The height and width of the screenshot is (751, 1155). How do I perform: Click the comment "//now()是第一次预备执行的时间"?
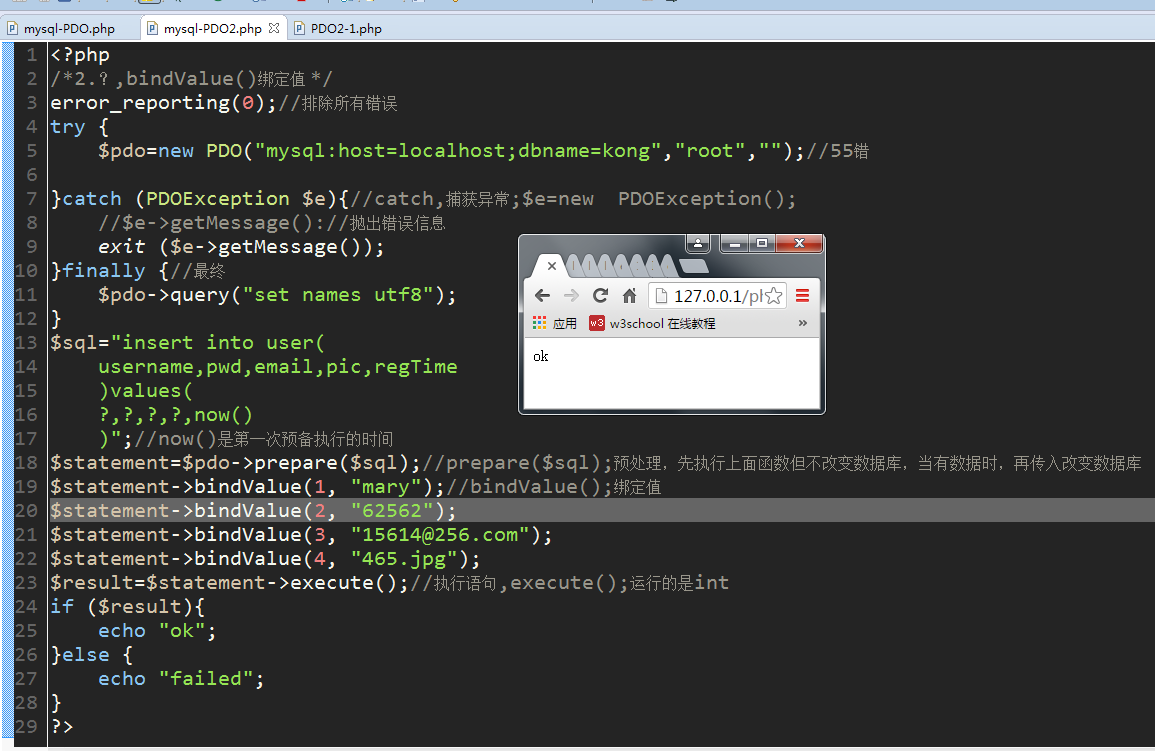[264, 439]
